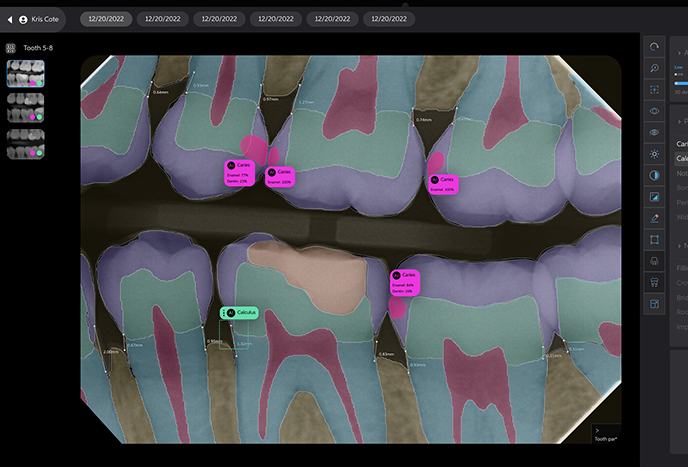Click the 2.00mm measurement text
The height and width of the screenshot is (467, 688).
111,352
